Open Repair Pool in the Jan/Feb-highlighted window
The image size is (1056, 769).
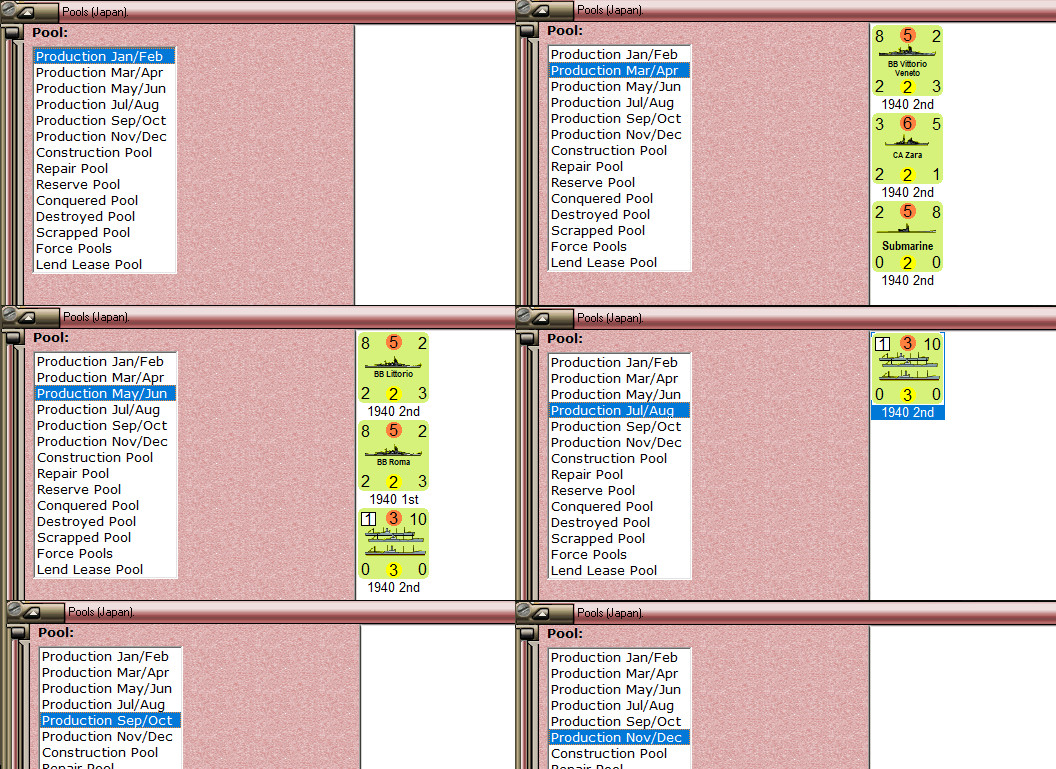(x=104, y=168)
